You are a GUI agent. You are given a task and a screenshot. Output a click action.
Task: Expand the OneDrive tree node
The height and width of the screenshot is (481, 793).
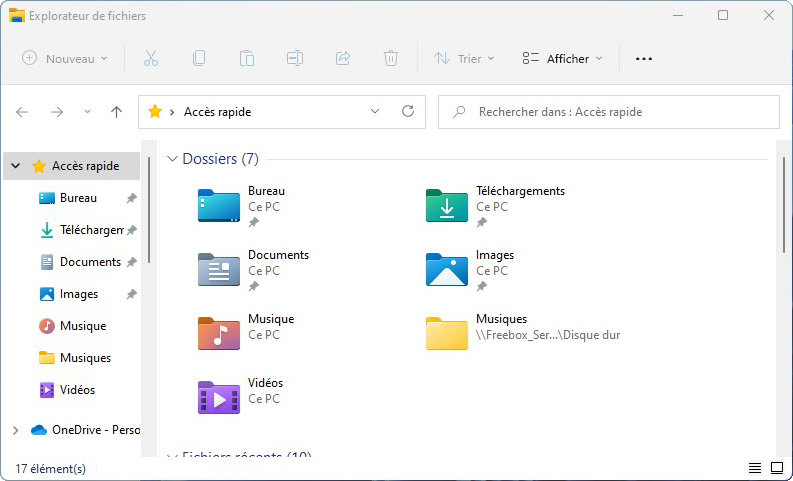[x=15, y=430]
